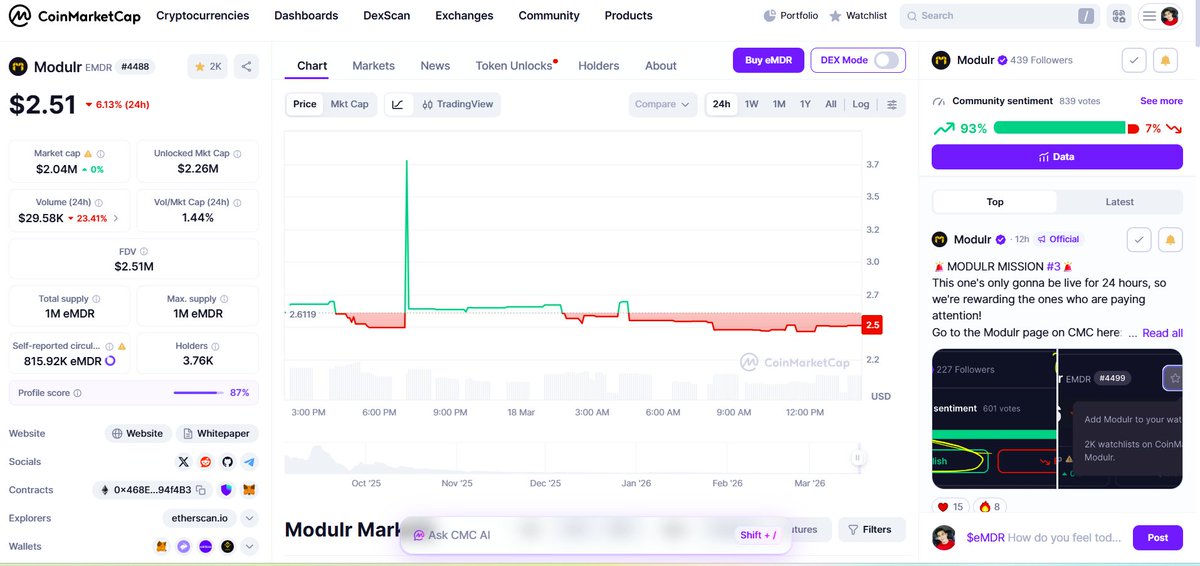
Task: Click the notification bell next to Modulr followers
Action: pyautogui.click(x=1165, y=60)
